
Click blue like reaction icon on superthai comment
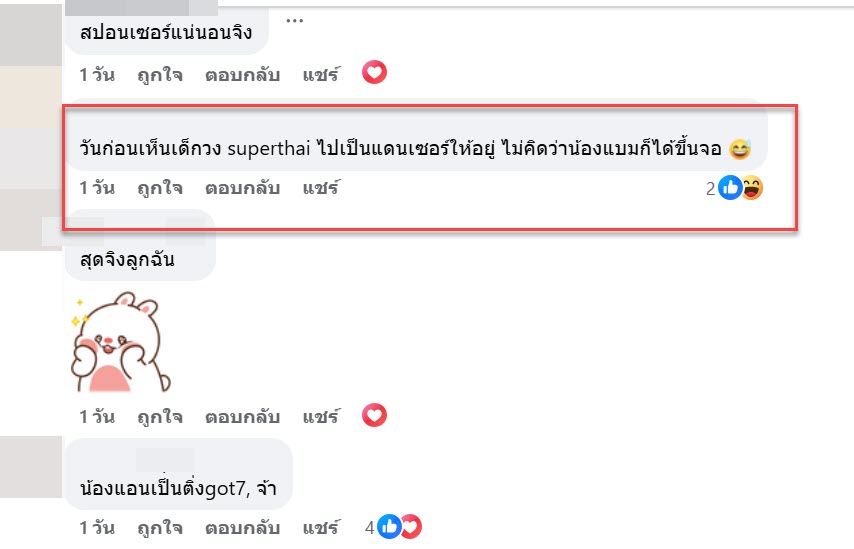coord(730,187)
